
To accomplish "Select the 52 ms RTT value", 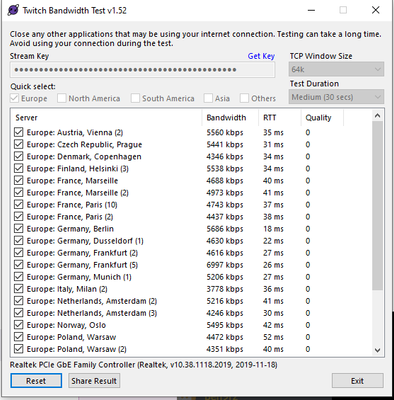I will (x=273, y=337).
